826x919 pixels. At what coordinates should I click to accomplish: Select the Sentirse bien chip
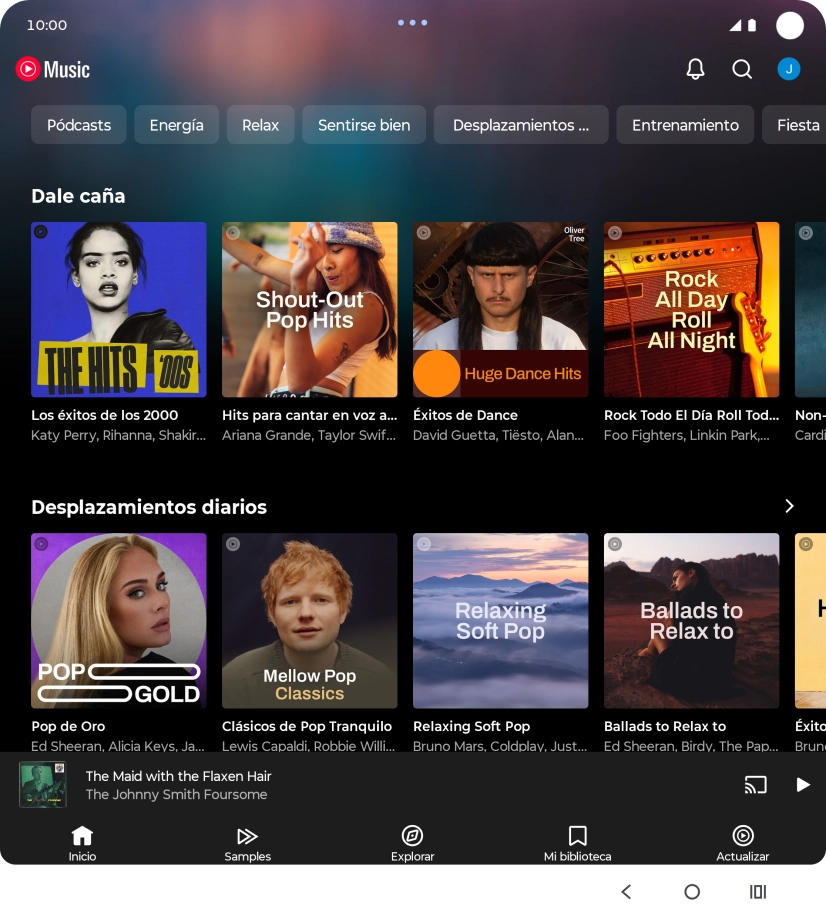pyautogui.click(x=364, y=125)
